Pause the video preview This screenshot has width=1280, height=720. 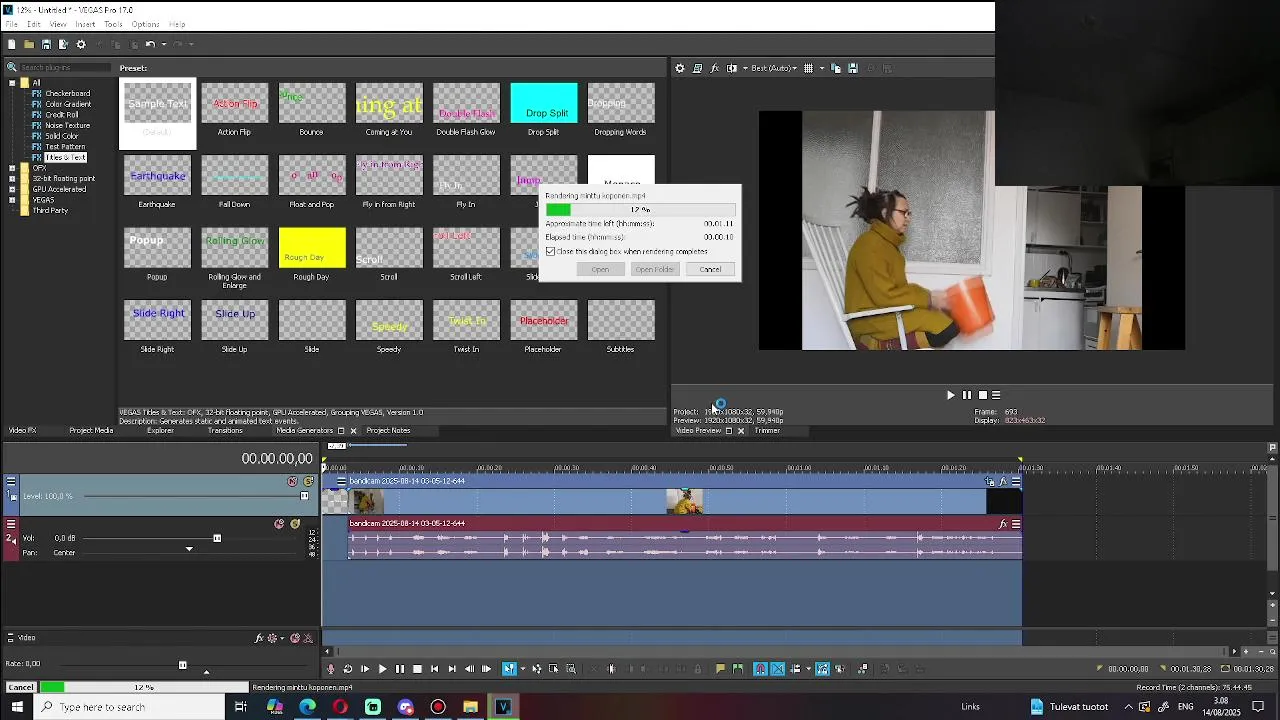[966, 396]
